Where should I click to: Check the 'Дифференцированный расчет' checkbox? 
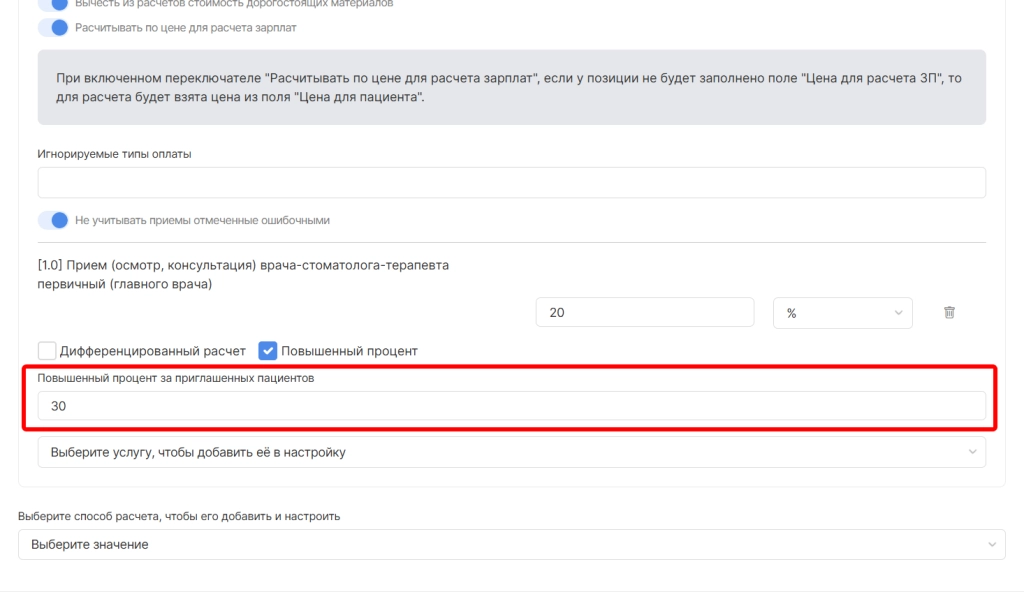coord(47,351)
